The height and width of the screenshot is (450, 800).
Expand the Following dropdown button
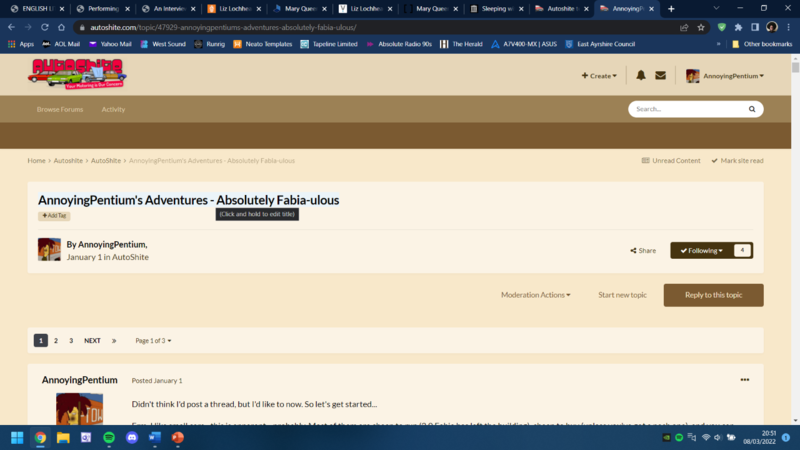coord(702,251)
